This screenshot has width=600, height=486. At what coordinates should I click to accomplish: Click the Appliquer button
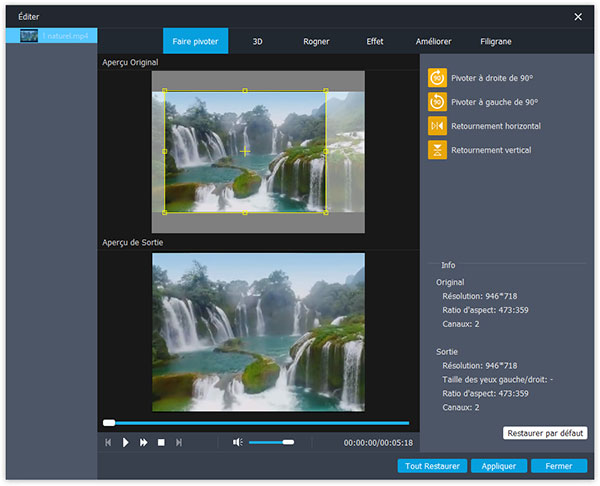(498, 466)
